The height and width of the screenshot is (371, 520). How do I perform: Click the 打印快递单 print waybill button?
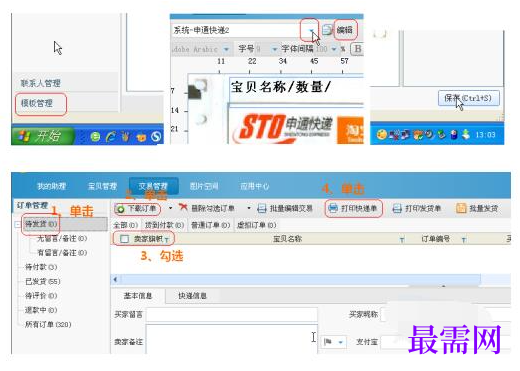tap(353, 209)
